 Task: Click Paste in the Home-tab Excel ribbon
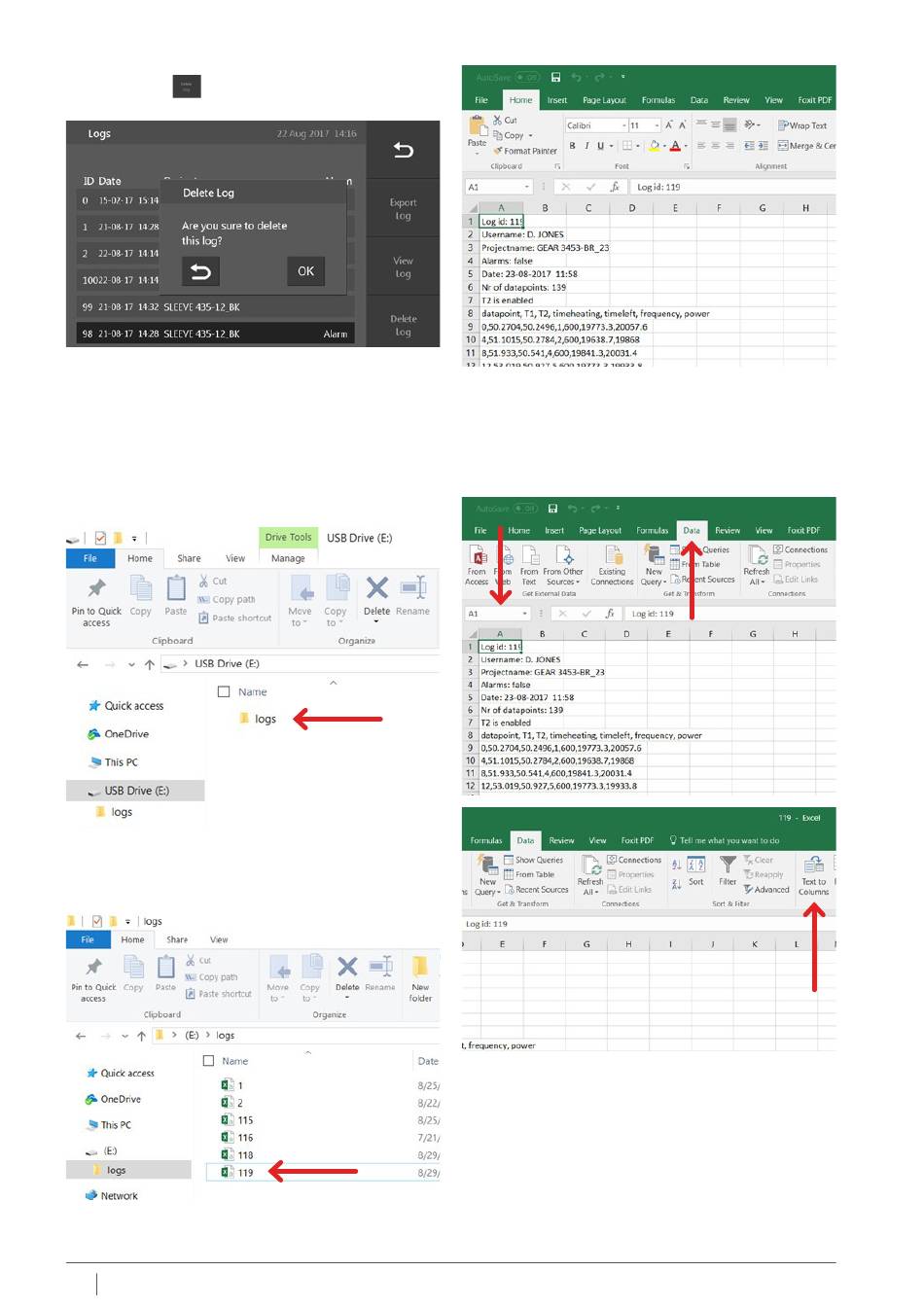477,132
